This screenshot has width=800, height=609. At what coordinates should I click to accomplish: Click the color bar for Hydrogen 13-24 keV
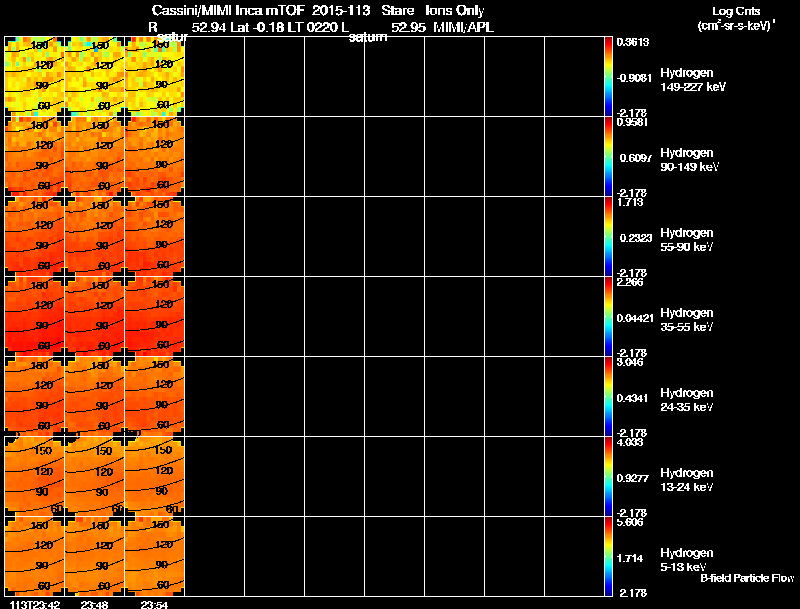point(608,476)
